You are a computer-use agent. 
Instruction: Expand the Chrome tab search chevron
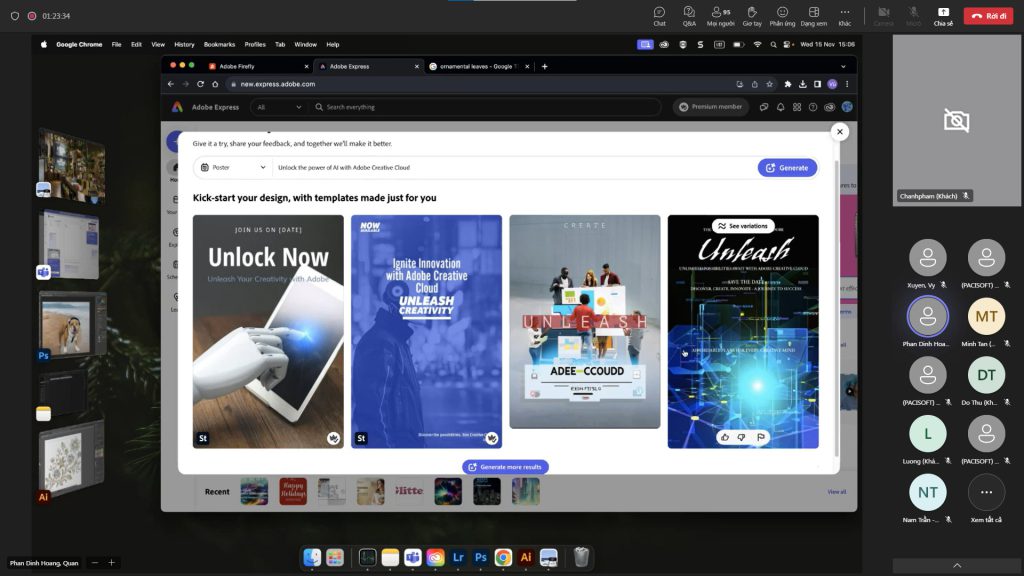coord(843,66)
